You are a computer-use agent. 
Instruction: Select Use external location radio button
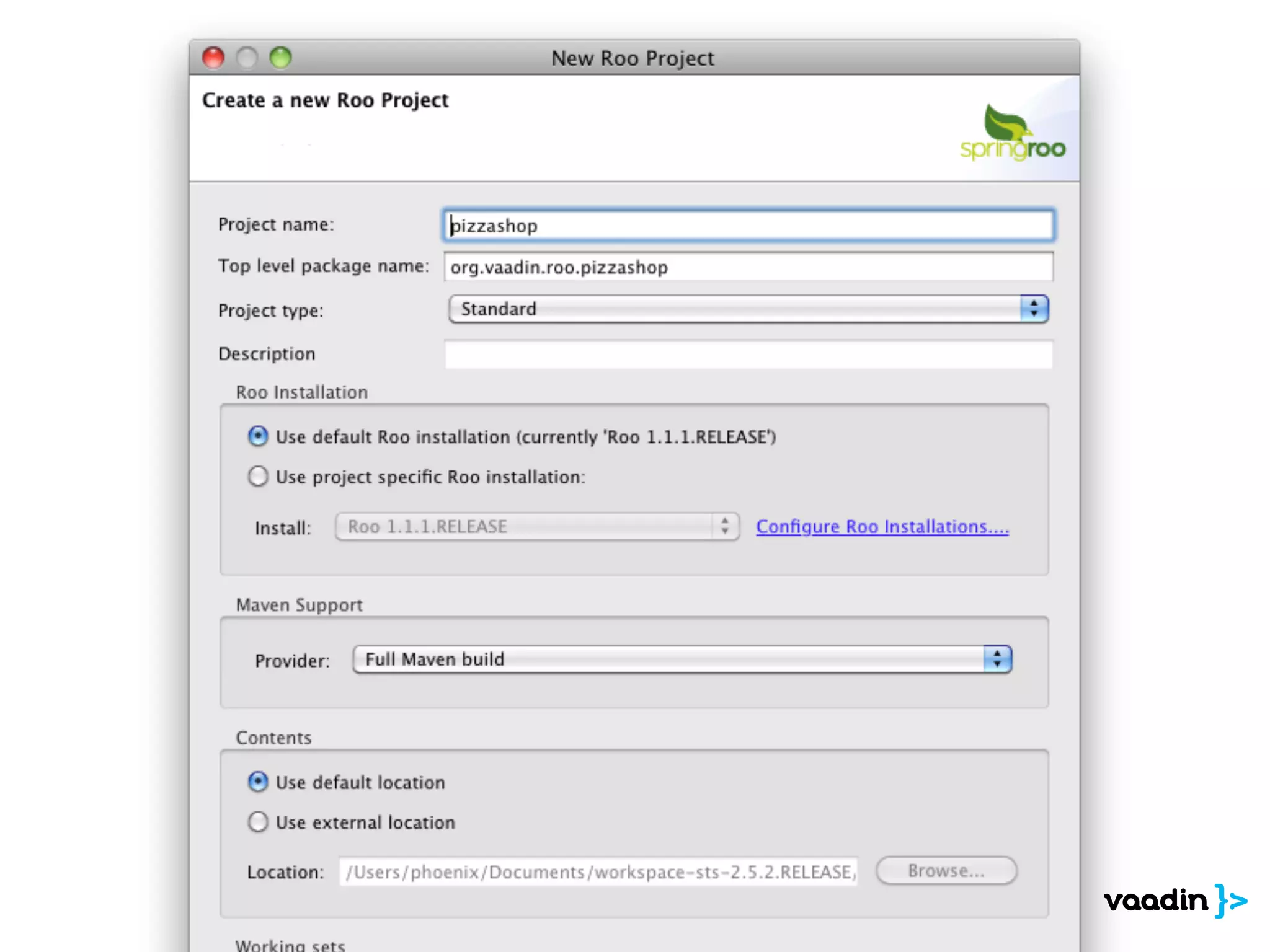pyautogui.click(x=258, y=822)
